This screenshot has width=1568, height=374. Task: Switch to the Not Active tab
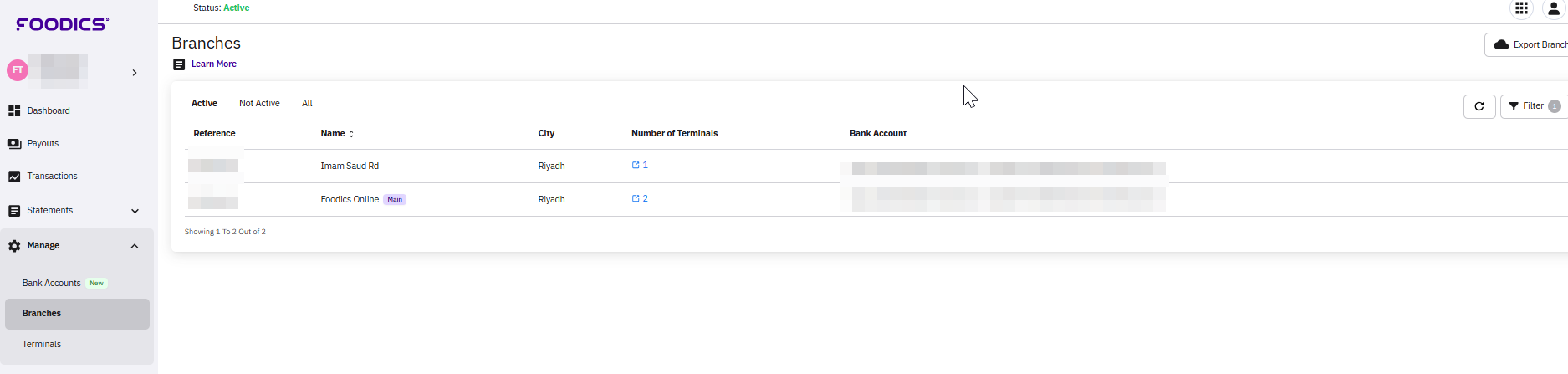pos(259,104)
